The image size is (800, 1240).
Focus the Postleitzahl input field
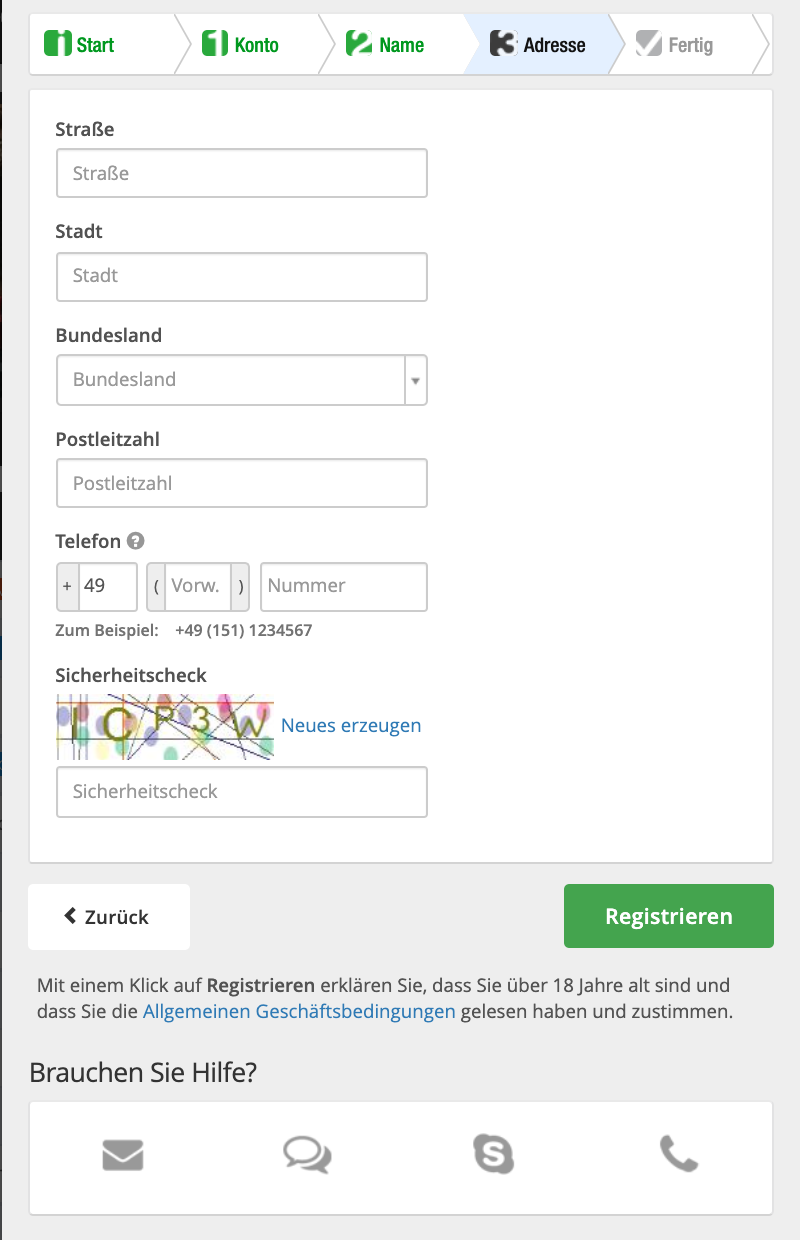(242, 483)
